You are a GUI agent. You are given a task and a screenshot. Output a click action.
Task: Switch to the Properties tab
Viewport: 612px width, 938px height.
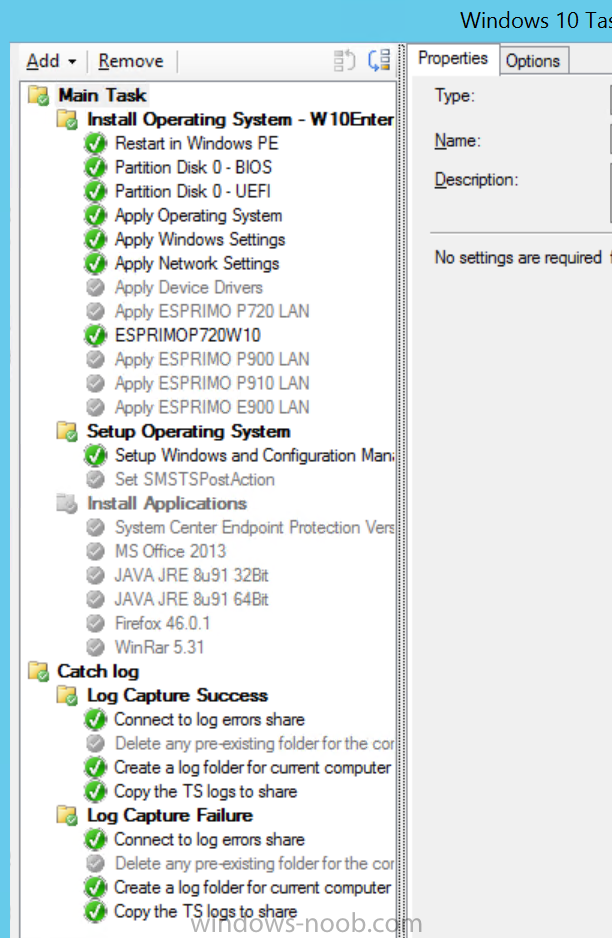453,59
